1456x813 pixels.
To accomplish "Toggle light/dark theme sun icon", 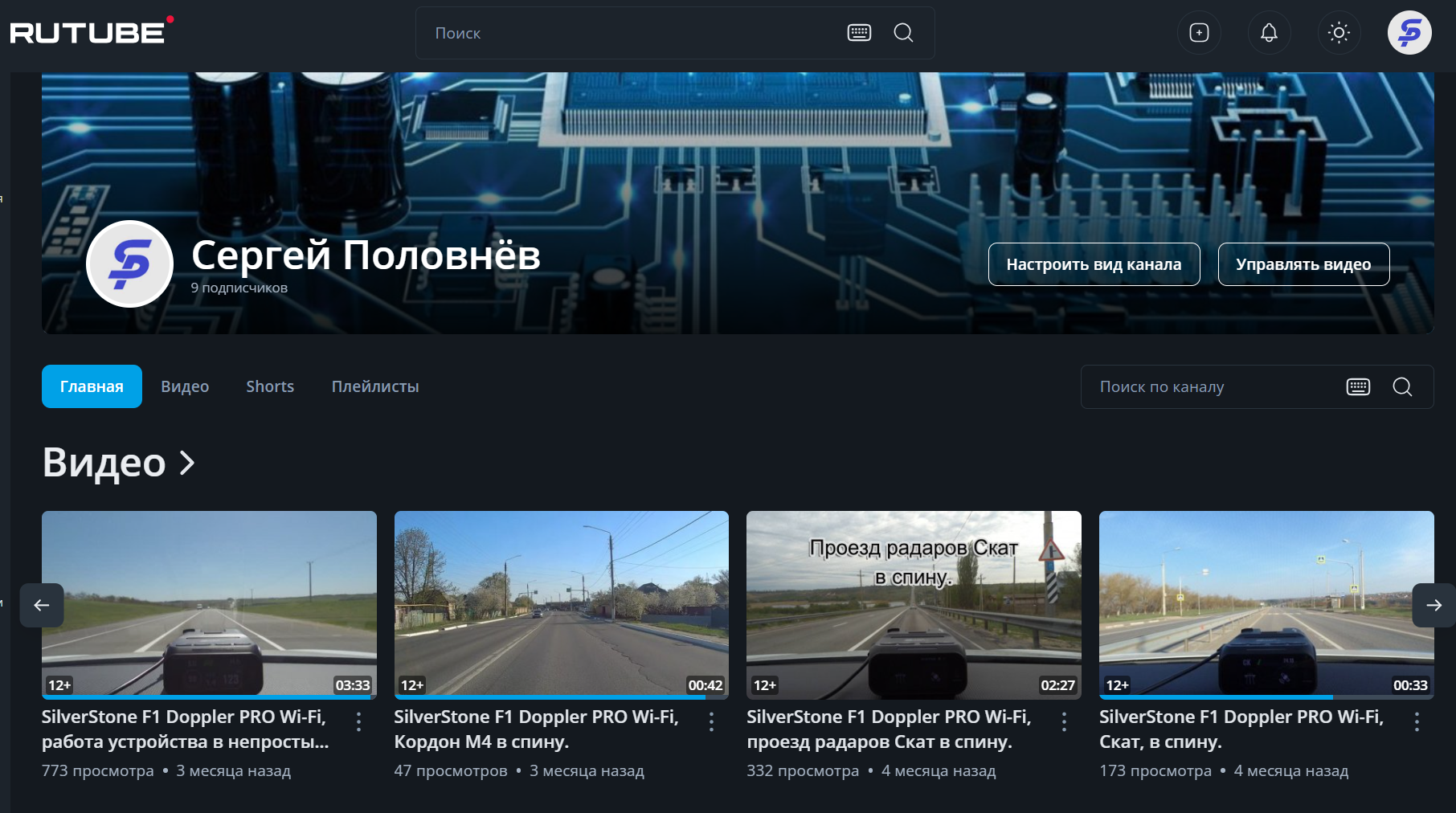I will tap(1339, 33).
